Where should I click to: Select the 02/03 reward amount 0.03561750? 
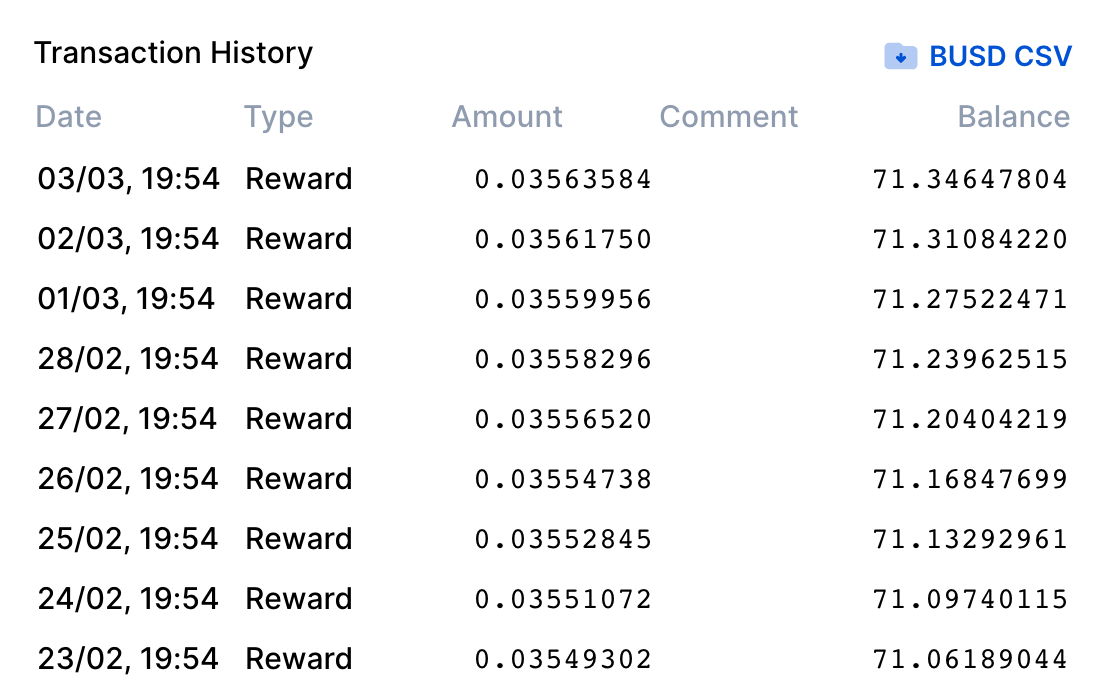562,239
